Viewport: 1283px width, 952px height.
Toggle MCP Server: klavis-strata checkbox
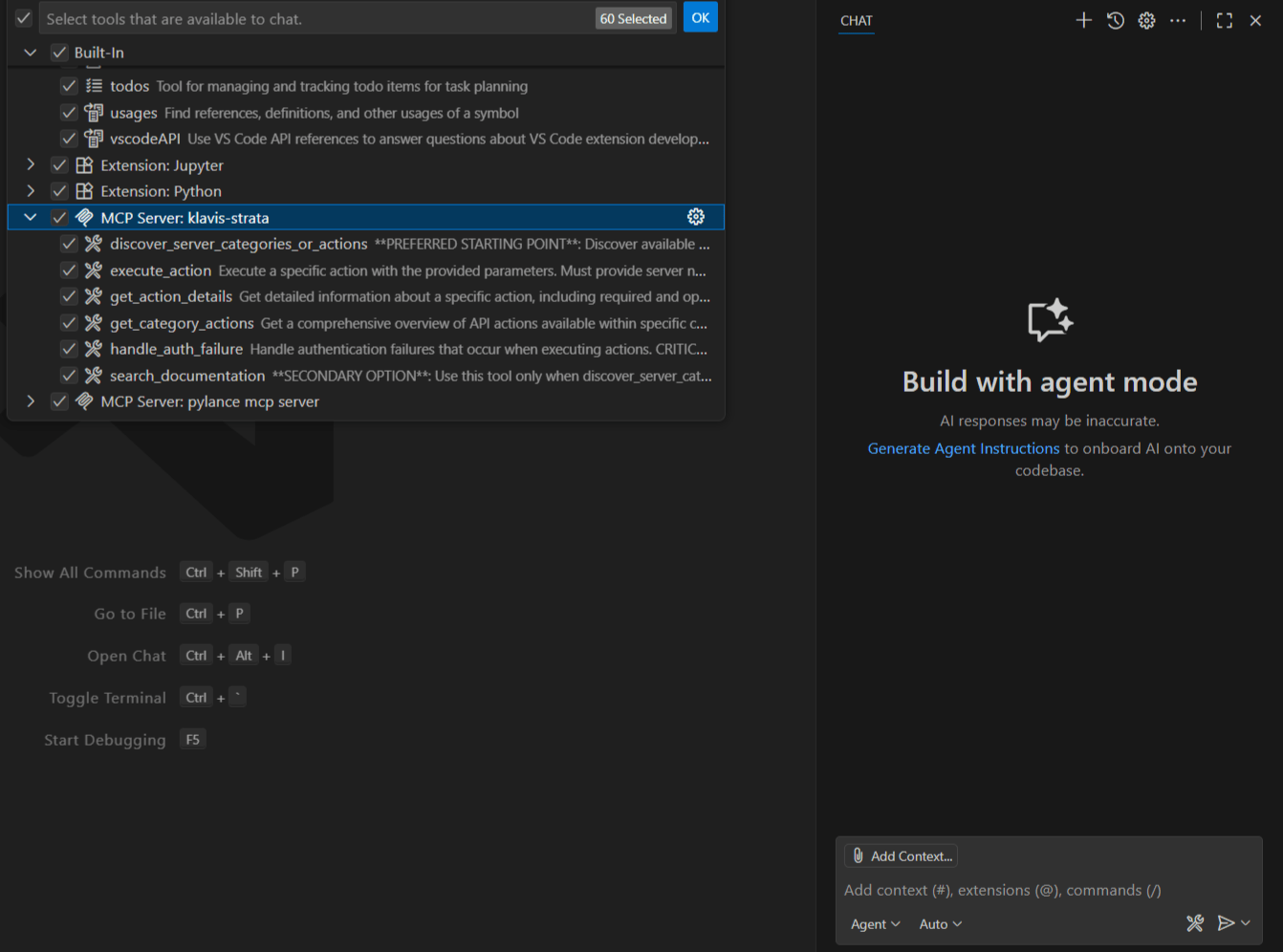59,218
